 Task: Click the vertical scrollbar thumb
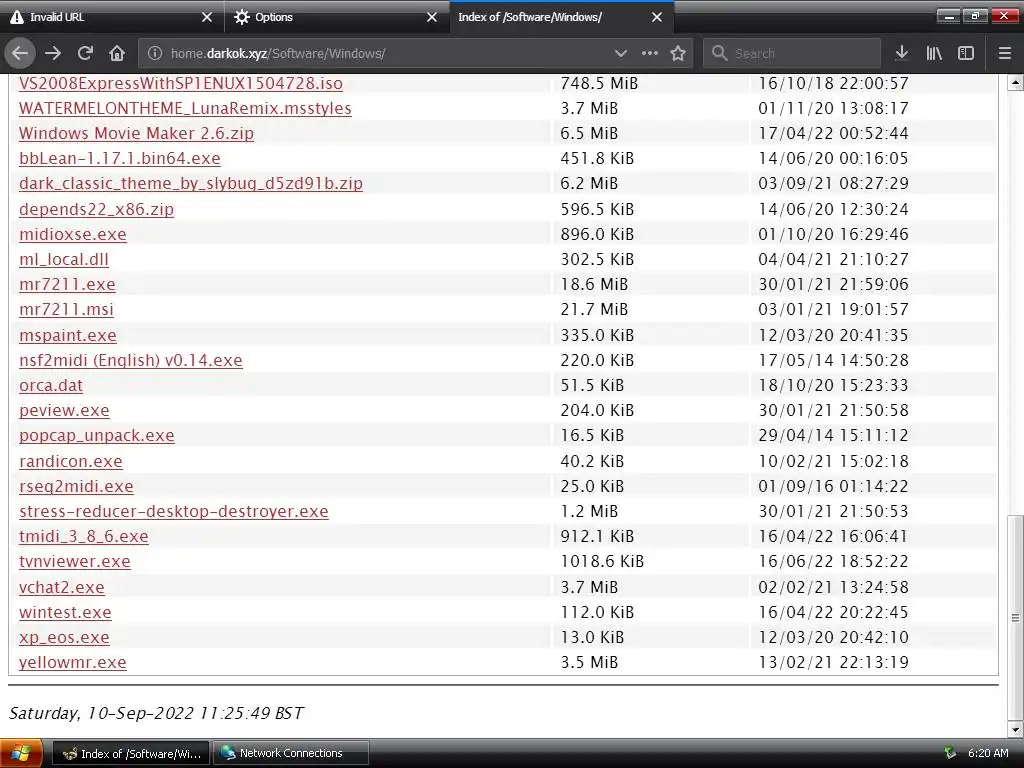(1015, 617)
